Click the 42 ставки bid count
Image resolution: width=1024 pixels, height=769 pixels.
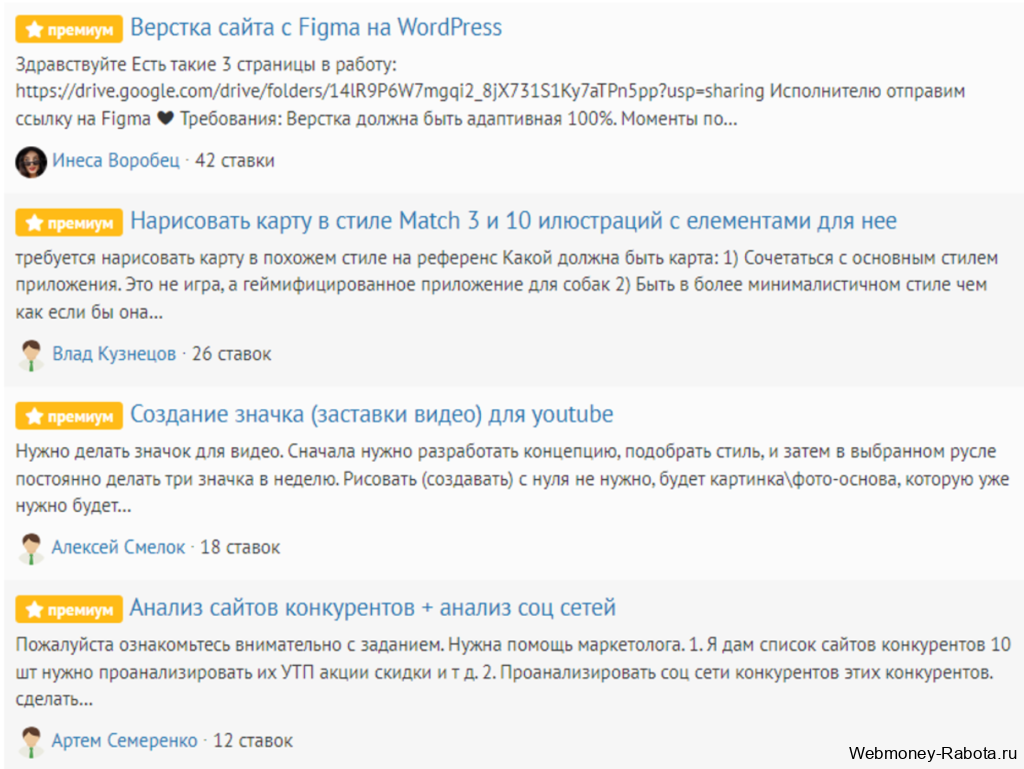pos(234,161)
